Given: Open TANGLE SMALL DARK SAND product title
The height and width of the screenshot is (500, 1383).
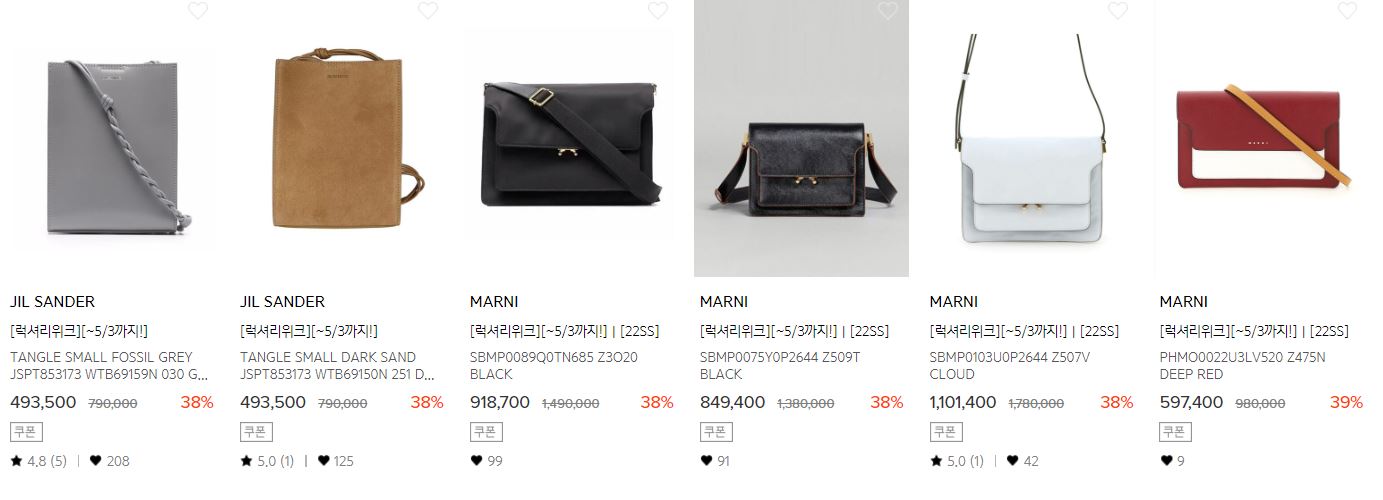Looking at the screenshot, I should tap(338, 366).
